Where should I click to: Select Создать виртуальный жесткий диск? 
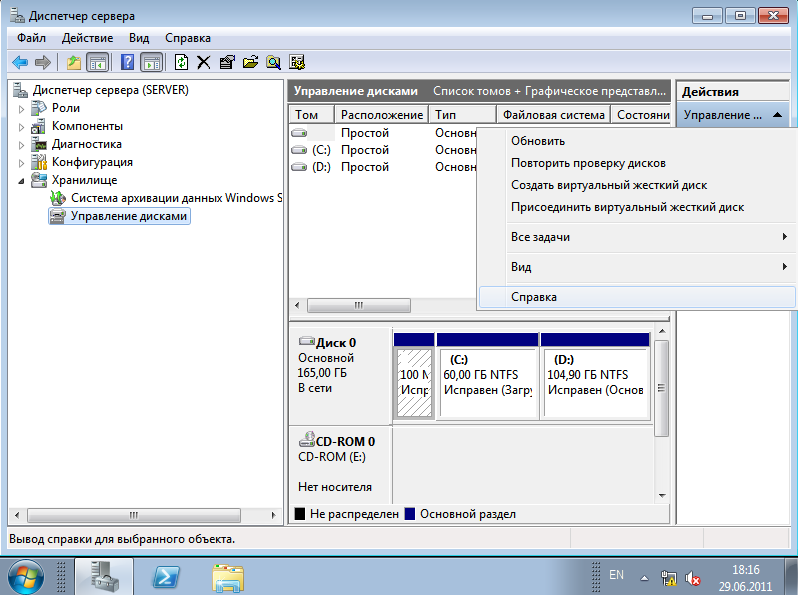click(637, 185)
